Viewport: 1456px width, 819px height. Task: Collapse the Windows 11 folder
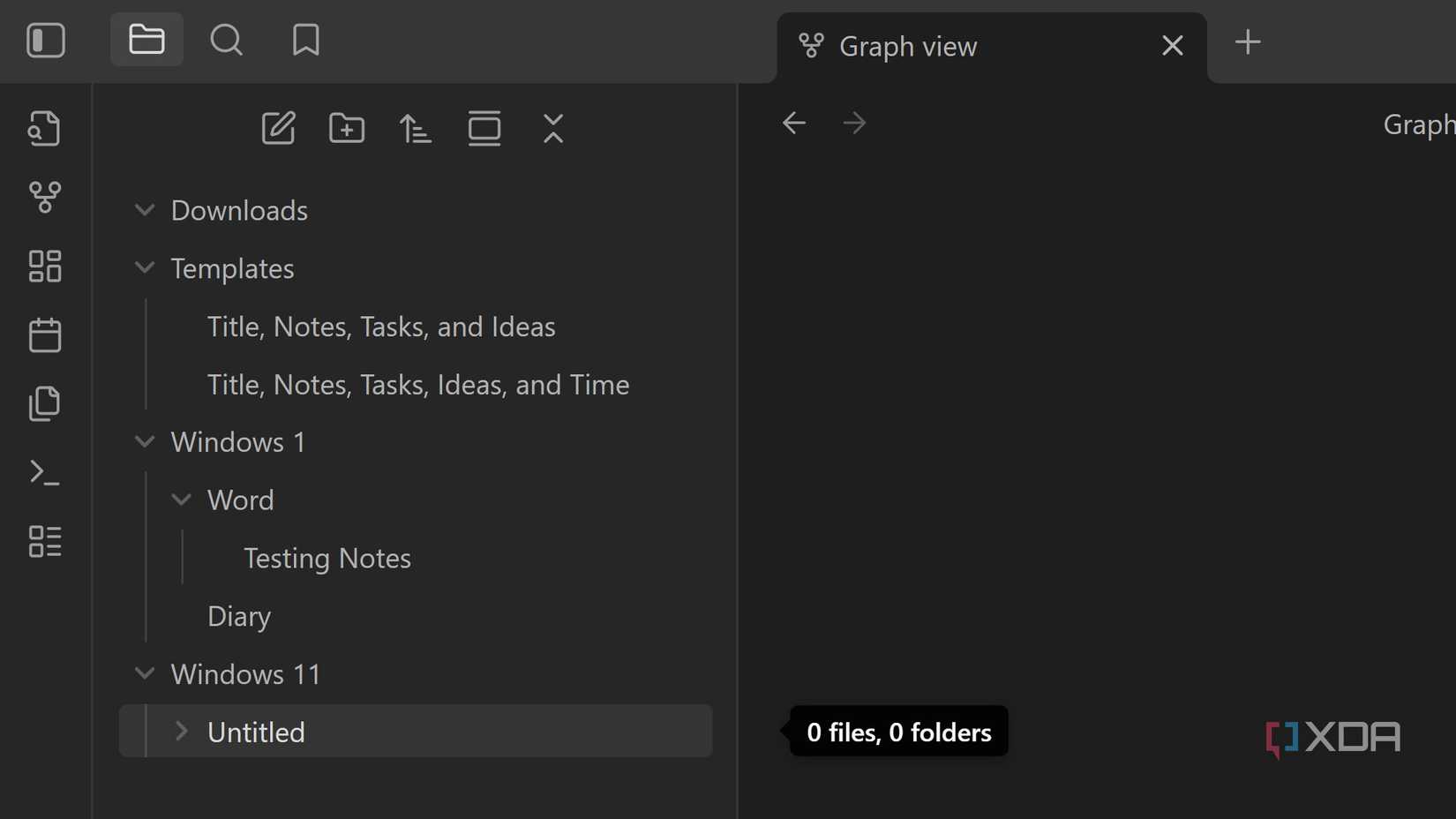[145, 673]
